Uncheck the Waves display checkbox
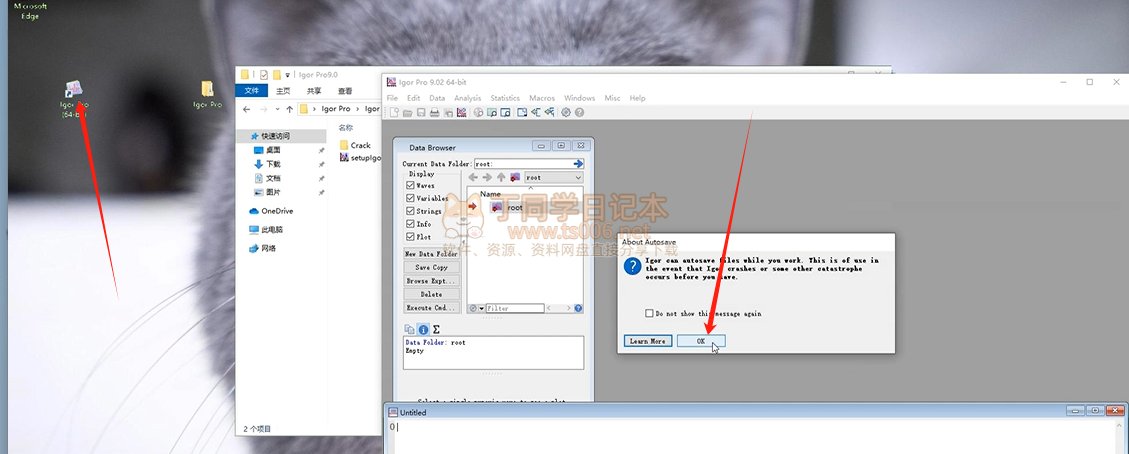 [x=410, y=185]
